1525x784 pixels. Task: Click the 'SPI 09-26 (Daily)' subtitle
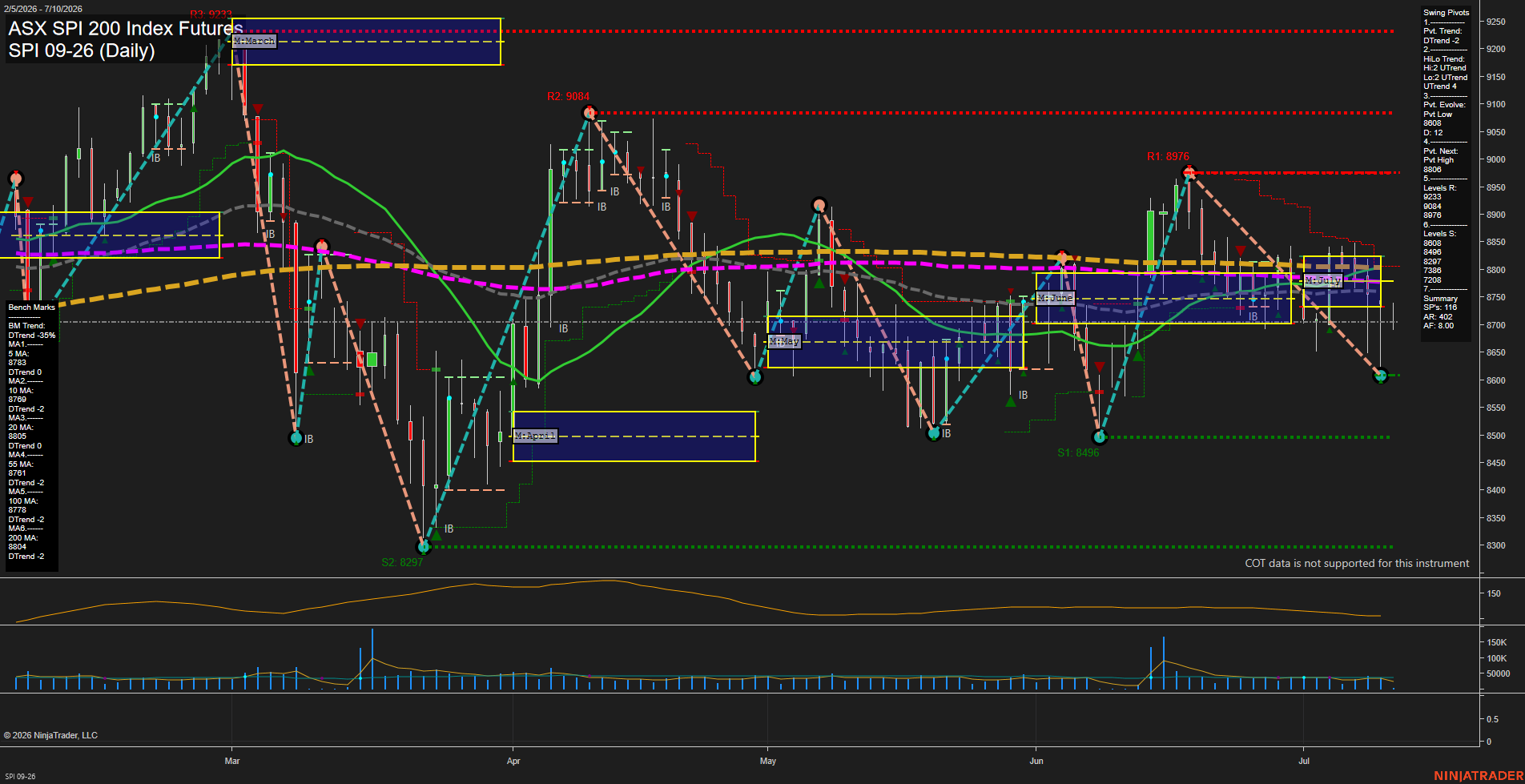point(82,50)
